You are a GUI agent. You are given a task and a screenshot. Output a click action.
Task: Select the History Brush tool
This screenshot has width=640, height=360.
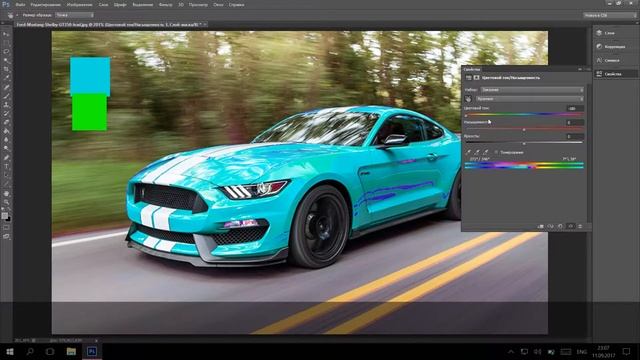coord(6,113)
